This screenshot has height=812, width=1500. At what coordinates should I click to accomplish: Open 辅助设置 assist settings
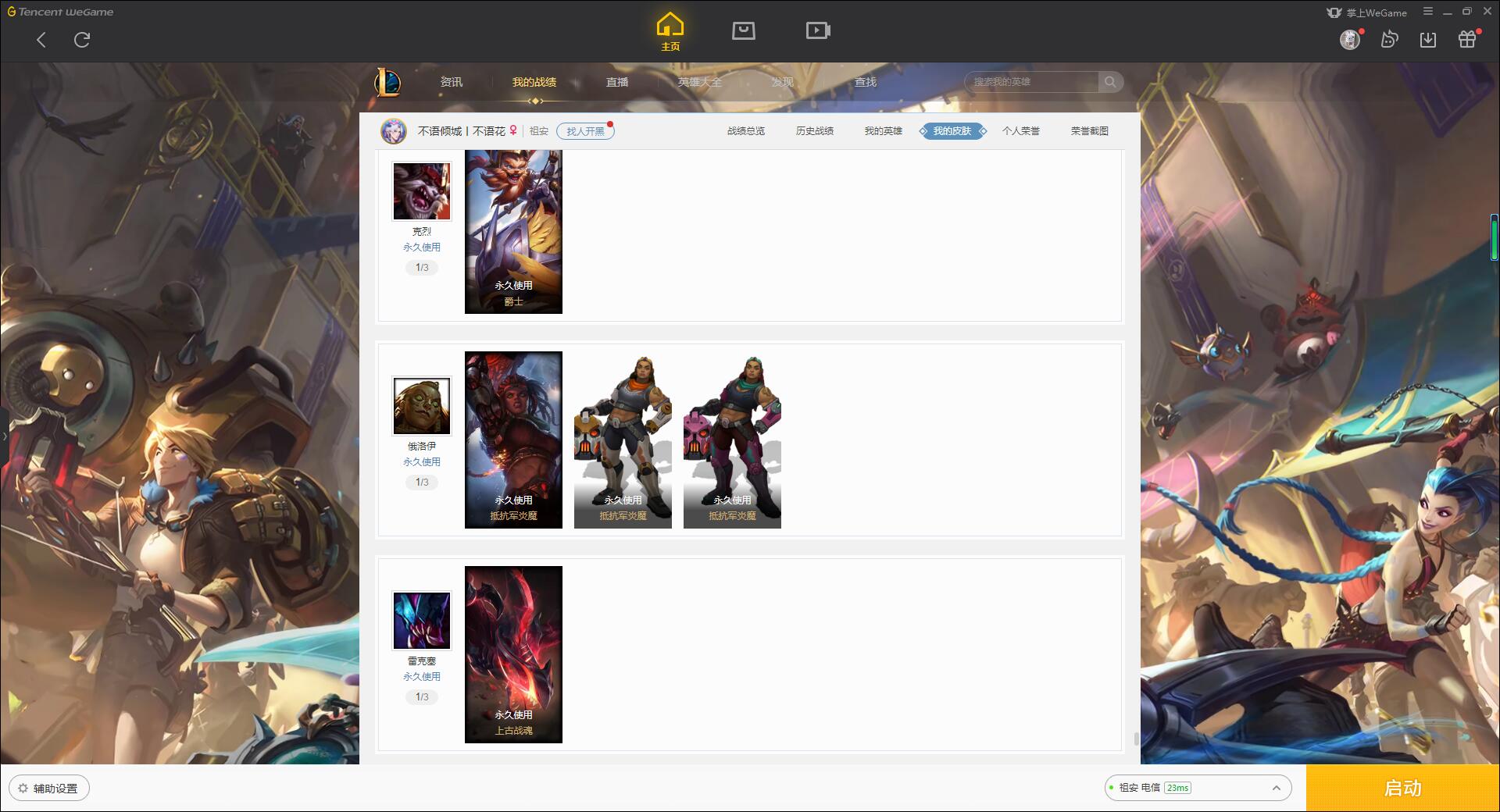(49, 789)
